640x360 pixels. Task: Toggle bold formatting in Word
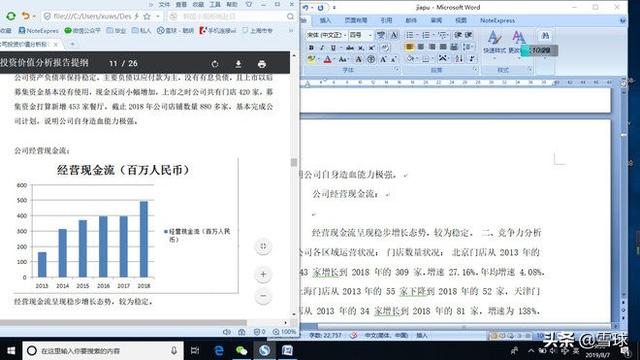(x=311, y=47)
